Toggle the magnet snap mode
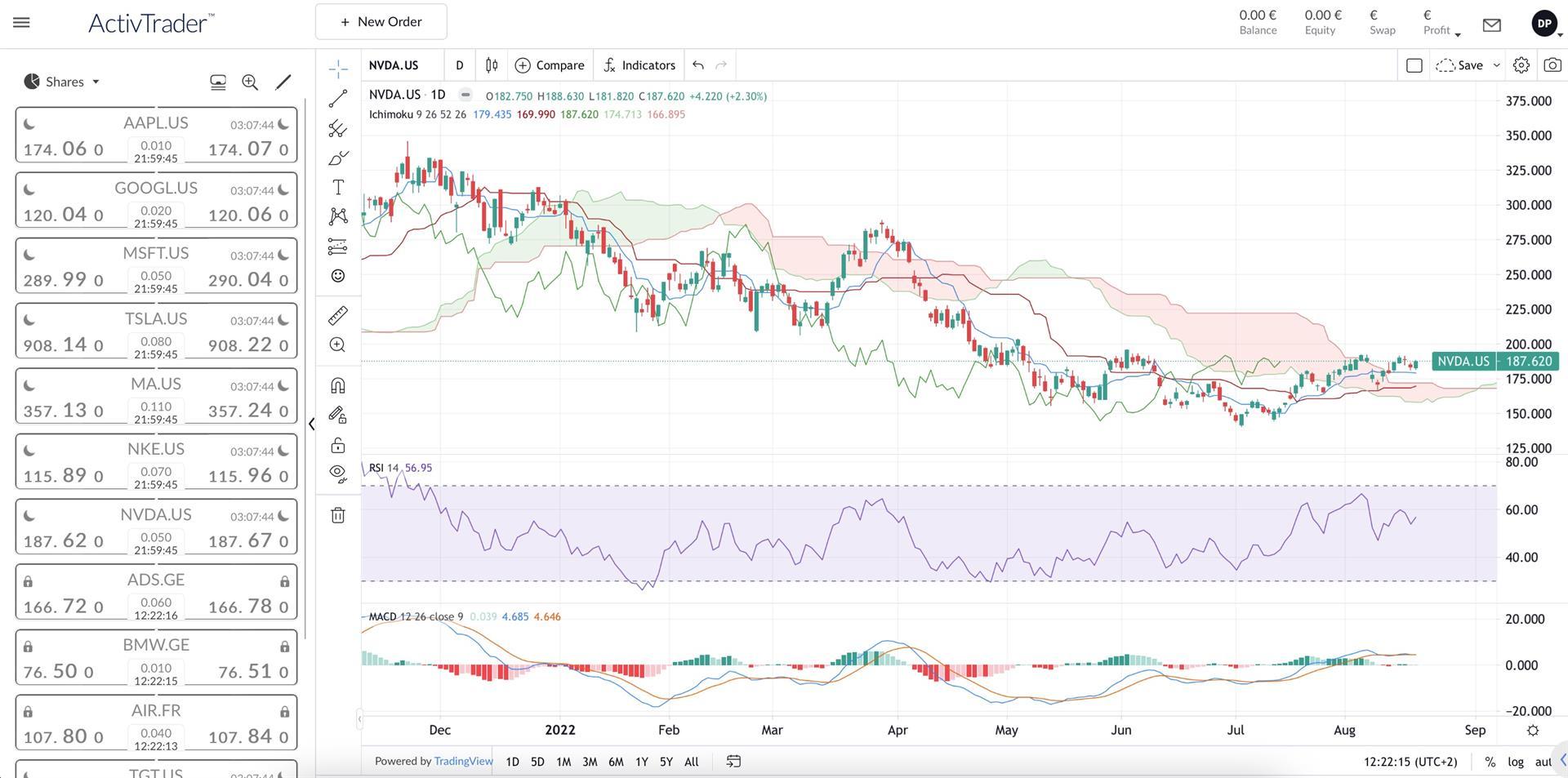Viewport: 1568px width, 778px height. pyautogui.click(x=338, y=385)
